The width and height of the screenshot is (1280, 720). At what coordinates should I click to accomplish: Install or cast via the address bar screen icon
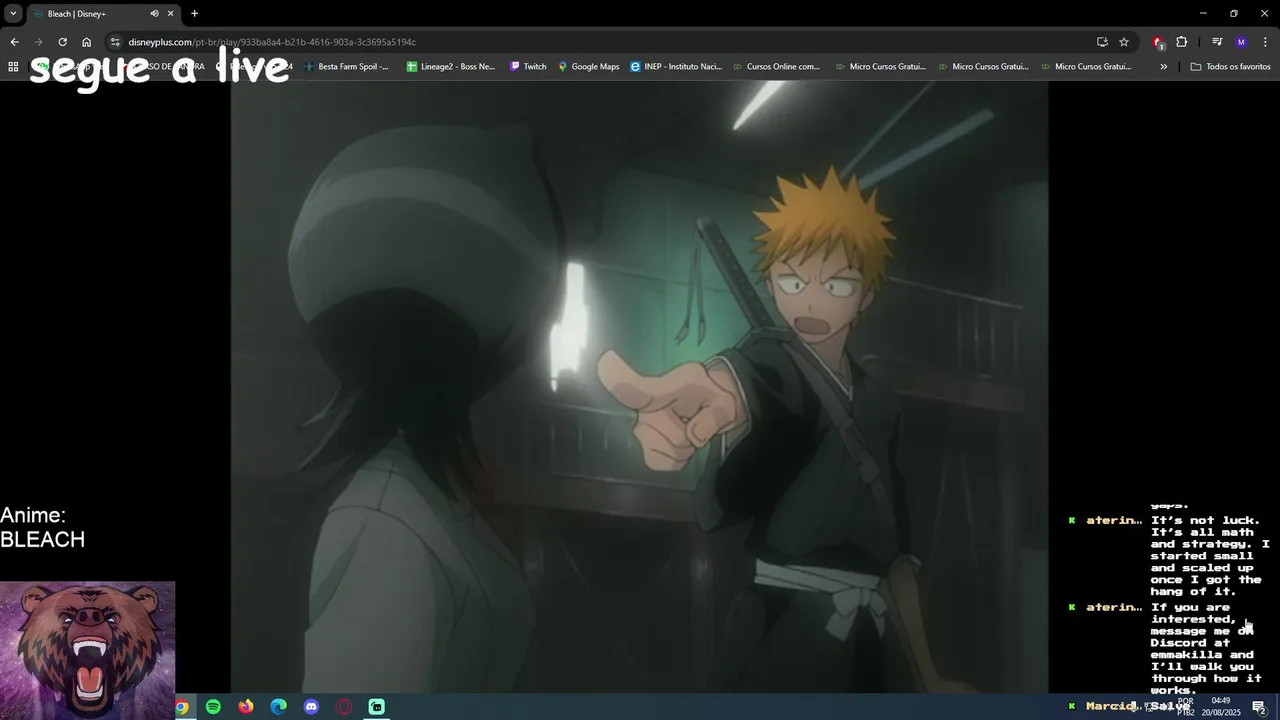[x=1102, y=42]
